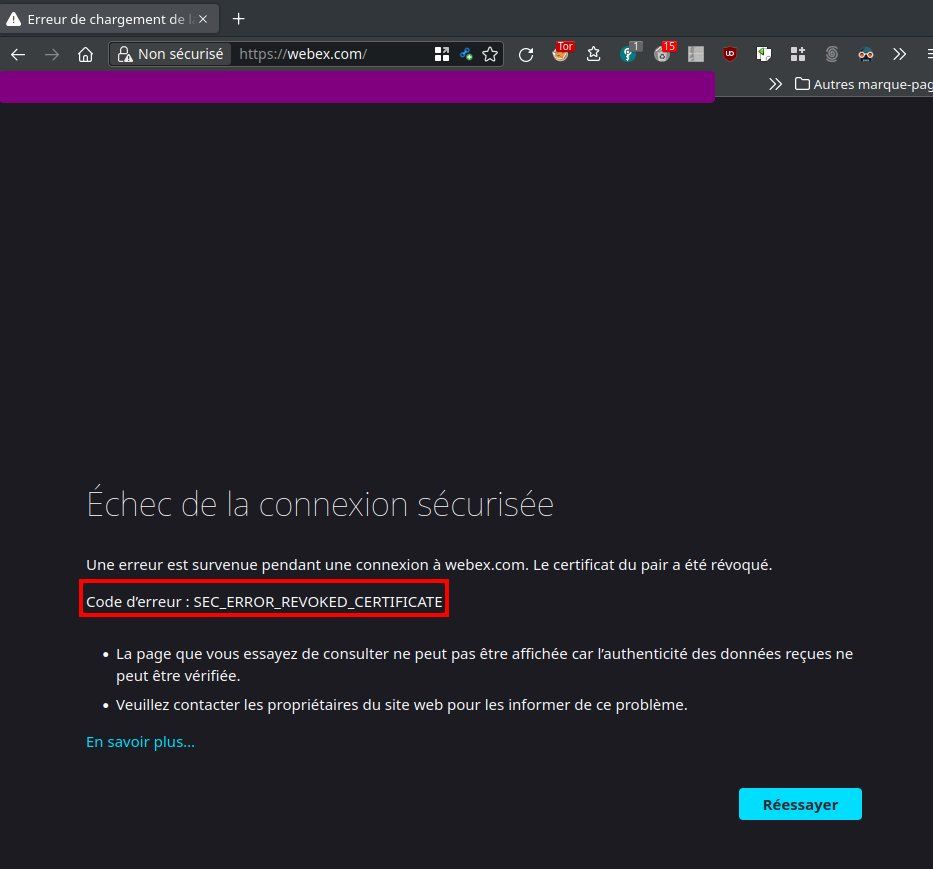The height and width of the screenshot is (869, 933).
Task: Click the Réessayer button
Action: pos(800,804)
